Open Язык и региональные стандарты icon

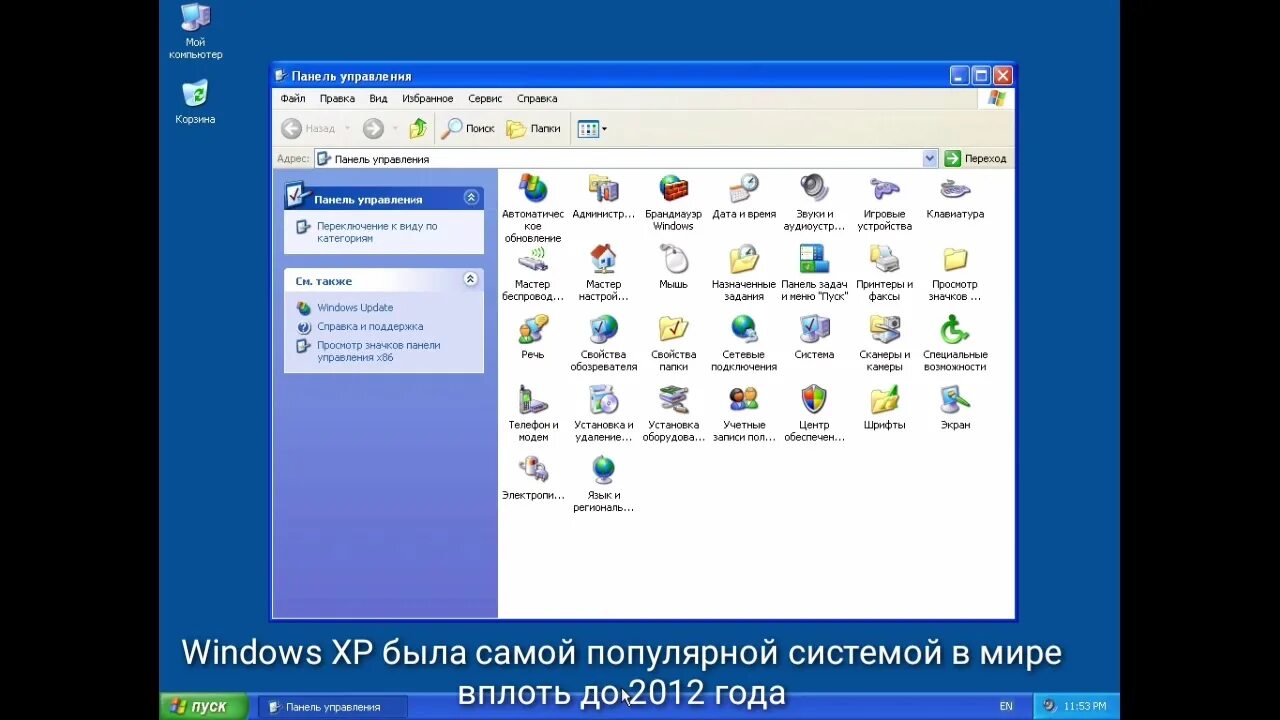[x=603, y=470]
